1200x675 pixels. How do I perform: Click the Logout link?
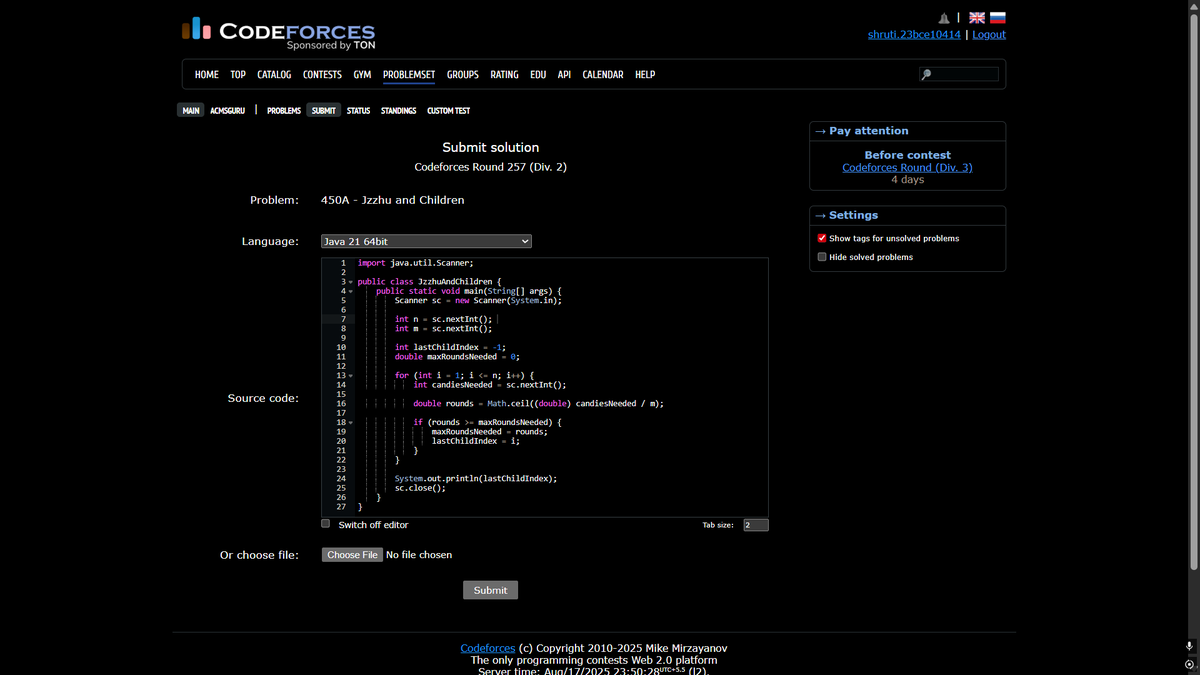(989, 34)
